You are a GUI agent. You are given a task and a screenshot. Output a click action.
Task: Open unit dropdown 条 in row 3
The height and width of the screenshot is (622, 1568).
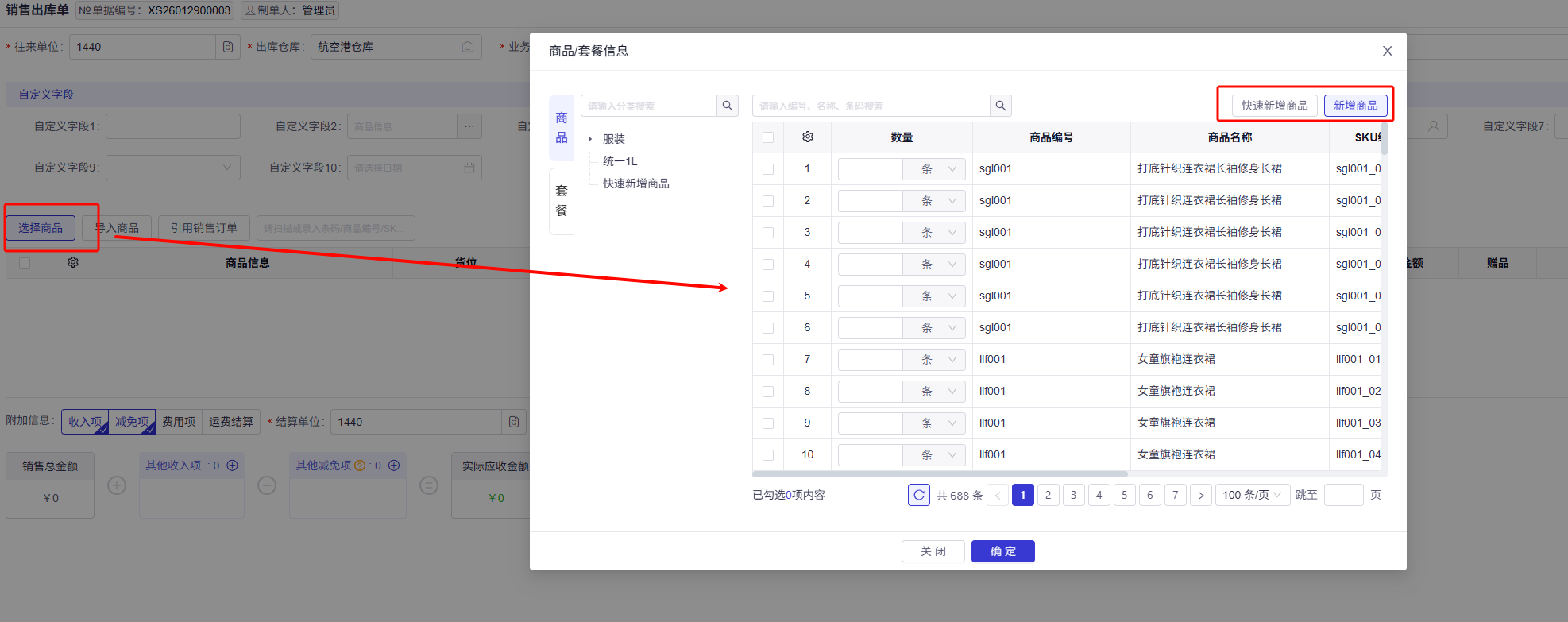click(x=934, y=233)
